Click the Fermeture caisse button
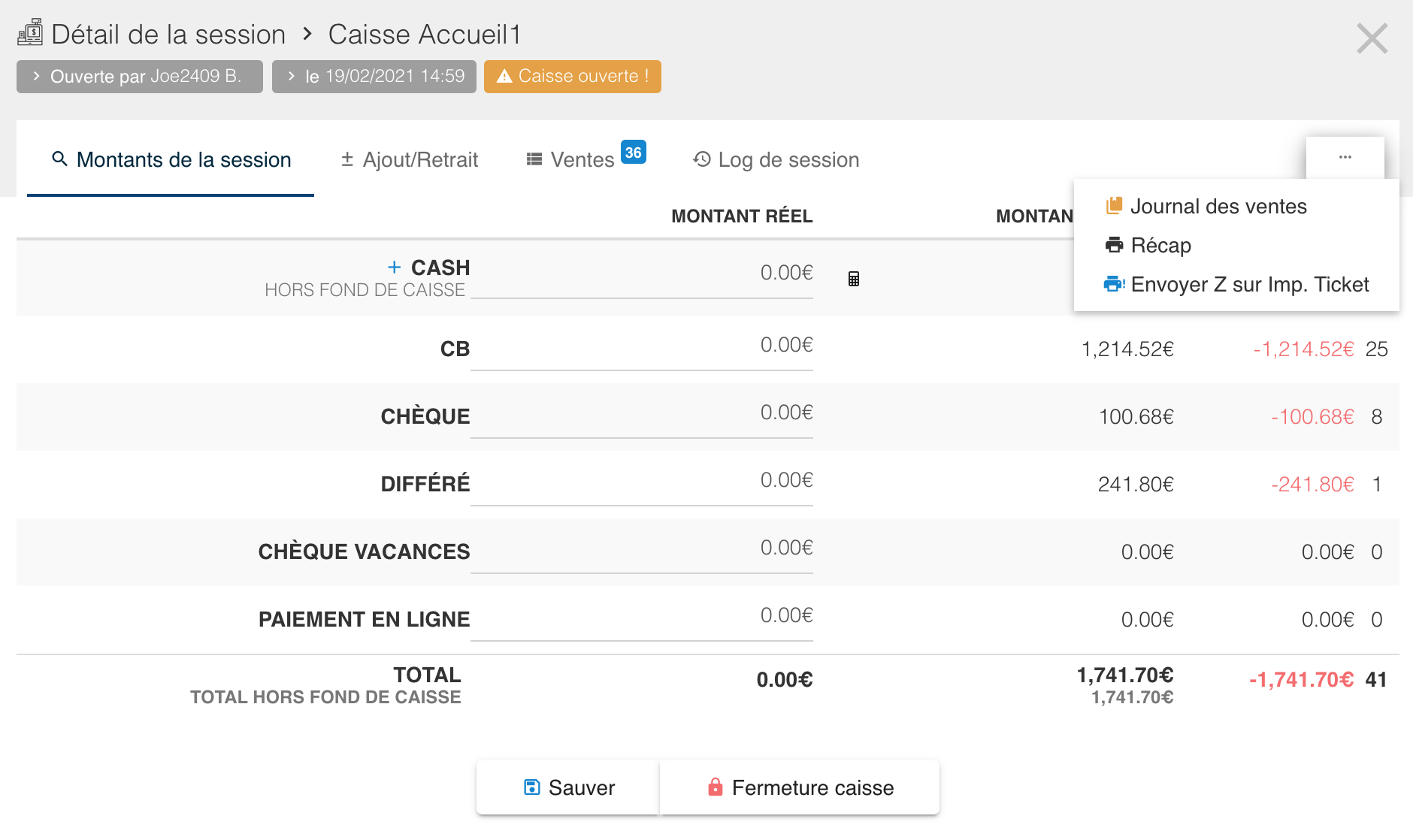This screenshot has height=840, width=1413. pyautogui.click(x=800, y=787)
